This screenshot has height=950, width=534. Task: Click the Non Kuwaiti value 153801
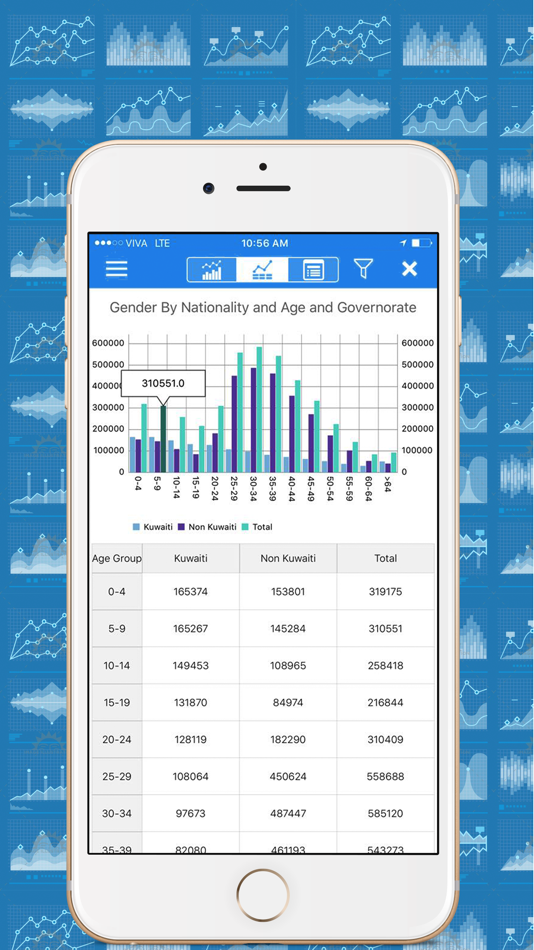[288, 591]
